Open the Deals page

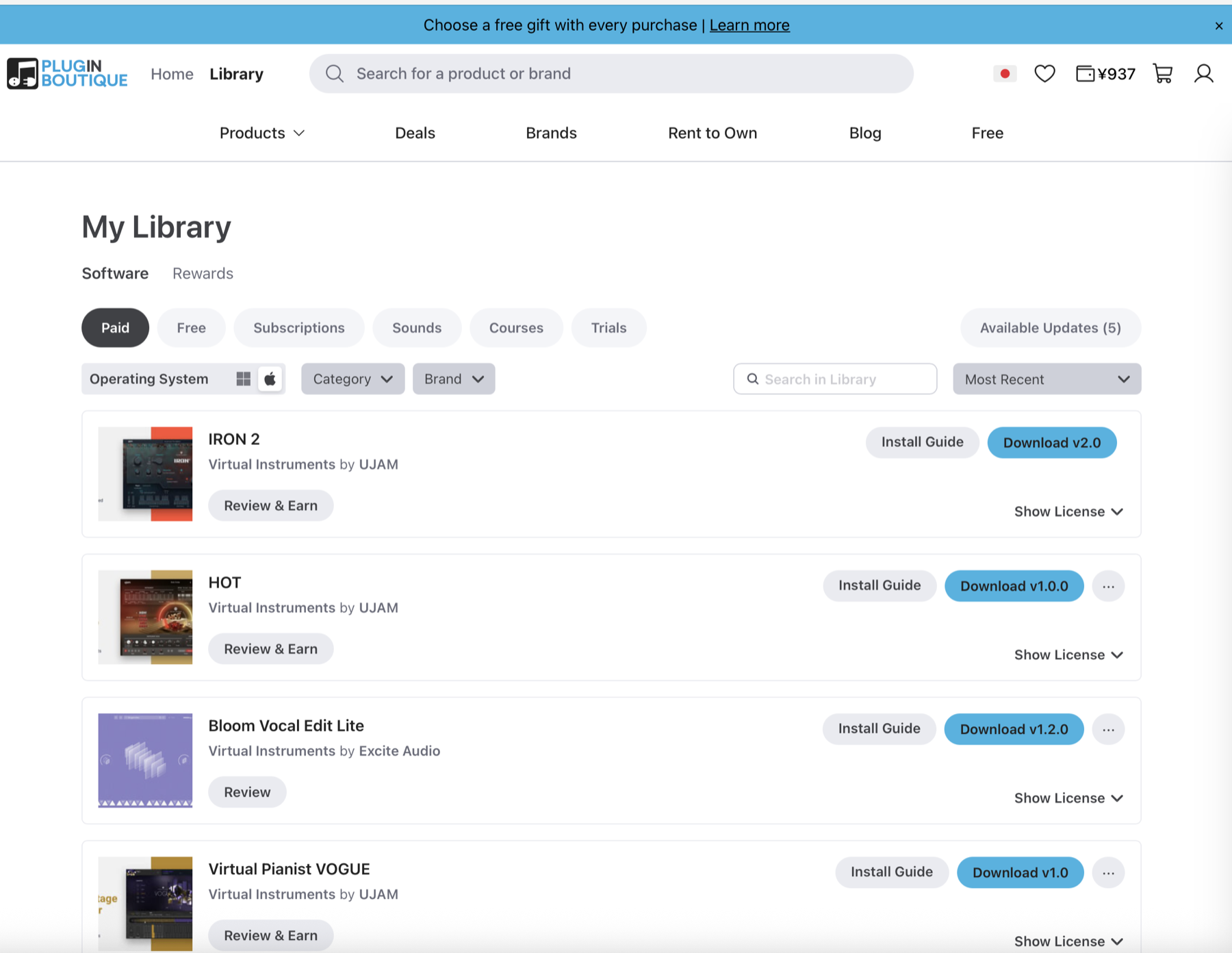tap(415, 133)
